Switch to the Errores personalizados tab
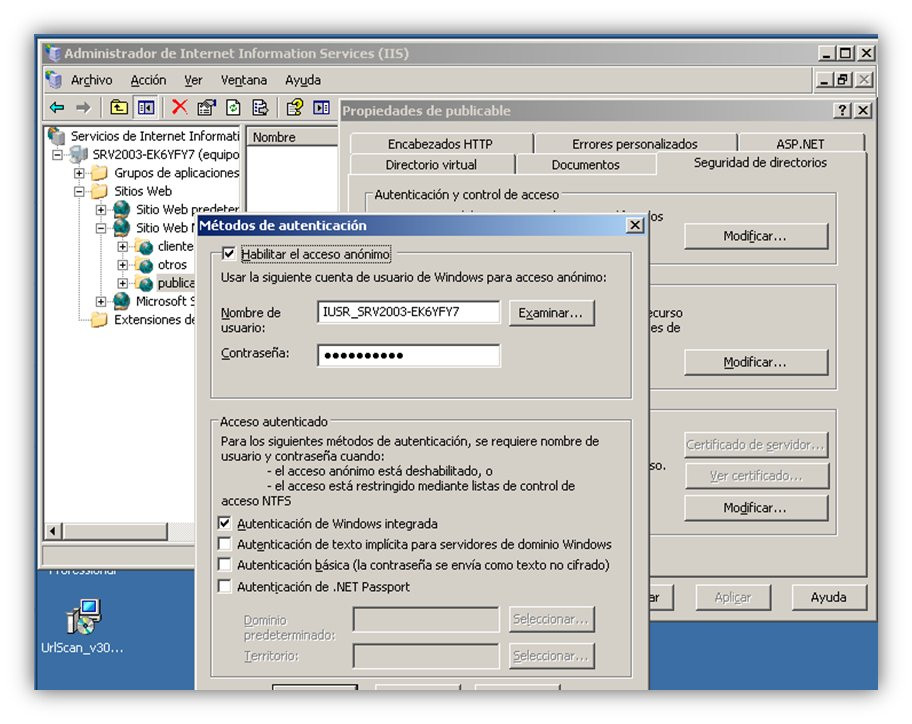This screenshot has height=724, width=912. [635, 144]
